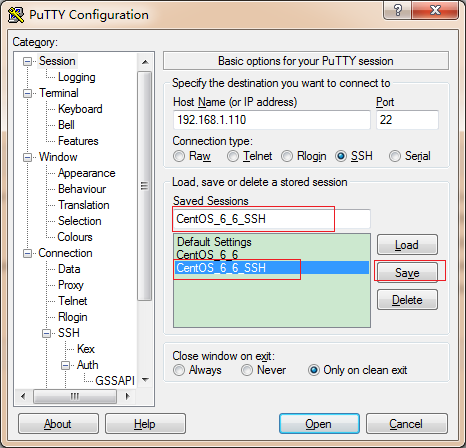Collapse the Connection tree node

pos(27,253)
